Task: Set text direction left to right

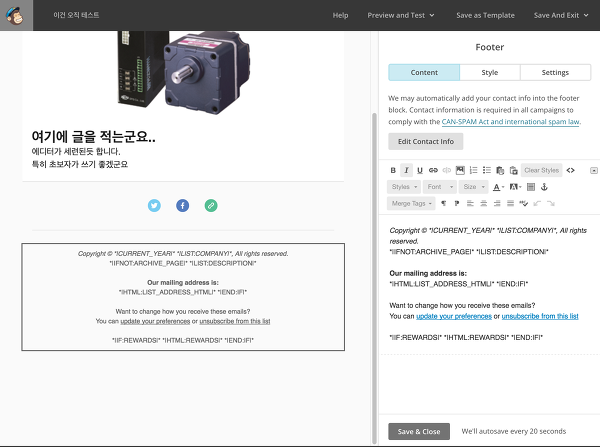Action: 443,203
